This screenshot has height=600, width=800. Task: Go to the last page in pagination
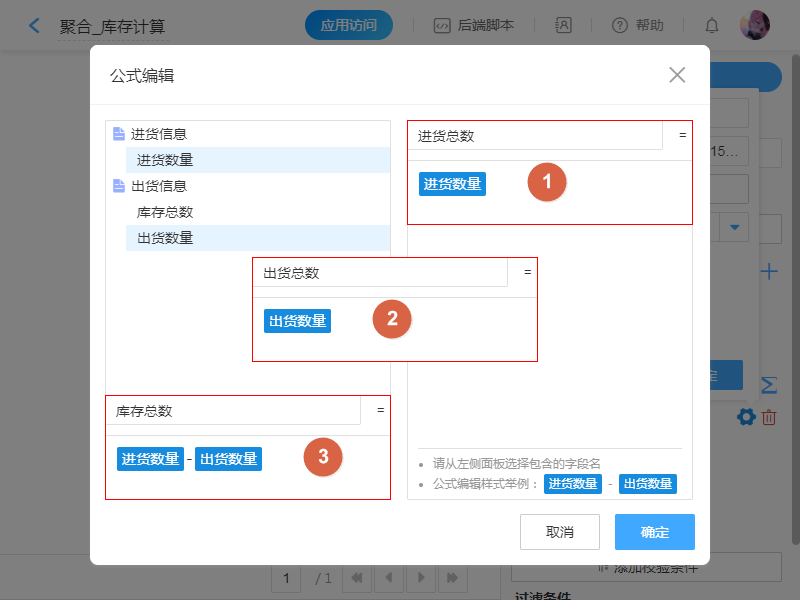pos(453,578)
